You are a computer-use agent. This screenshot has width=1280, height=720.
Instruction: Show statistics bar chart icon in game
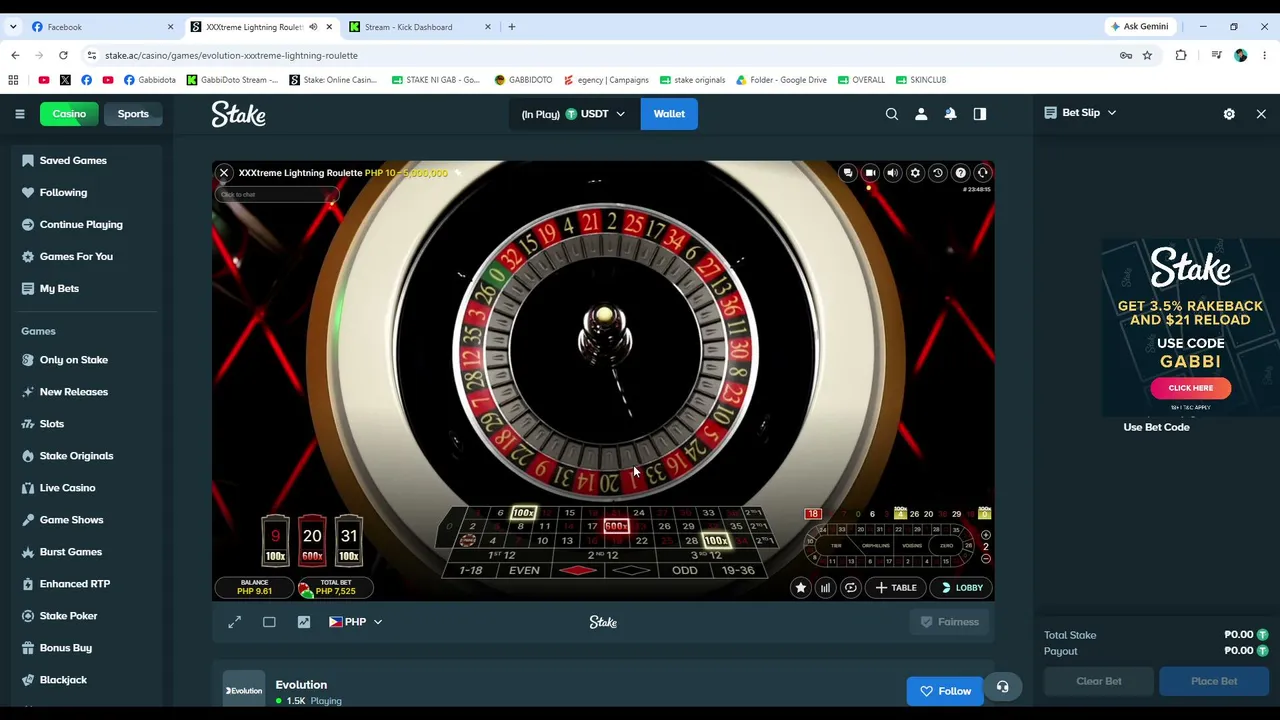(x=825, y=588)
